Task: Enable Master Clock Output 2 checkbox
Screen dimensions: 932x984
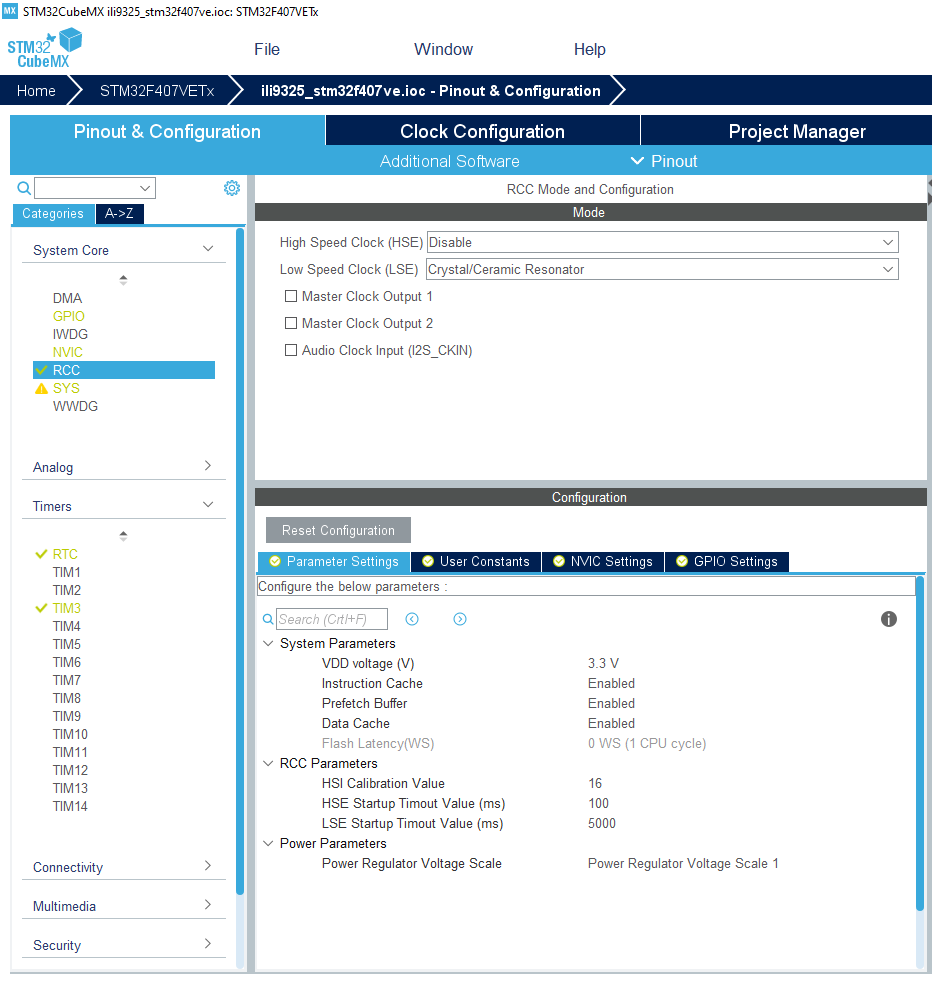Action: click(291, 323)
